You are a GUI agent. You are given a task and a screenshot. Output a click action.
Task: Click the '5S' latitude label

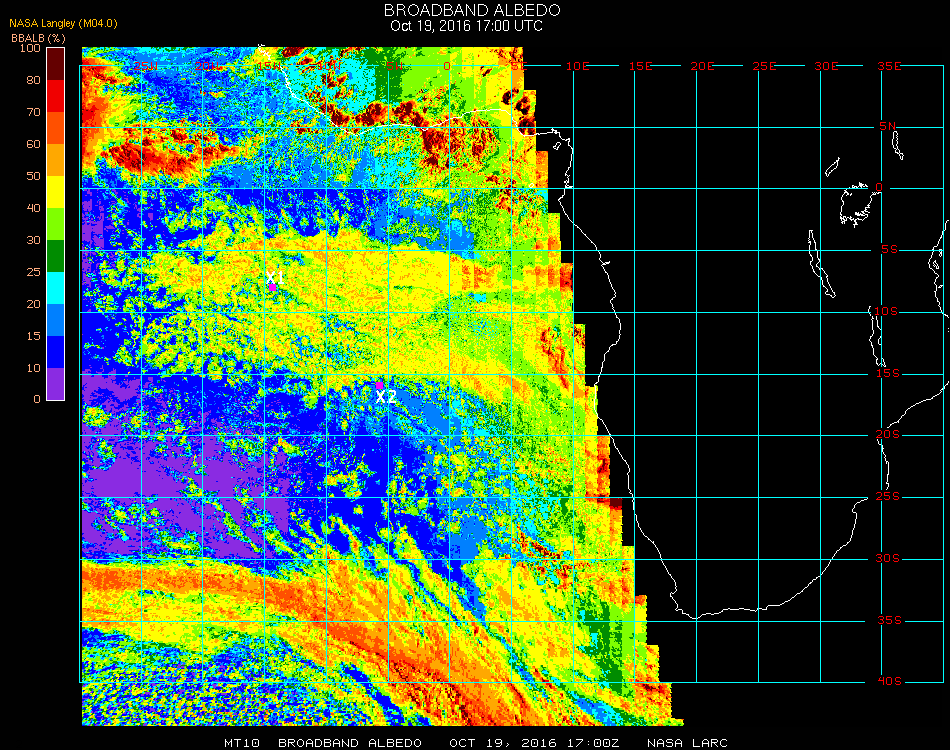pyautogui.click(x=889, y=250)
